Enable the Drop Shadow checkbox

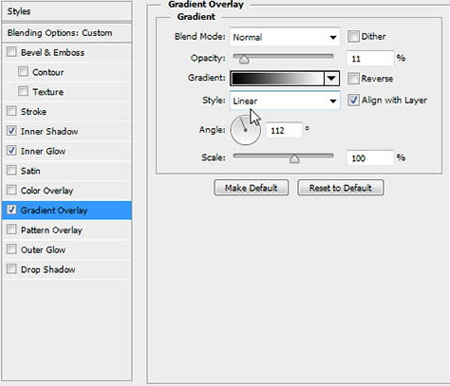[x=12, y=269]
